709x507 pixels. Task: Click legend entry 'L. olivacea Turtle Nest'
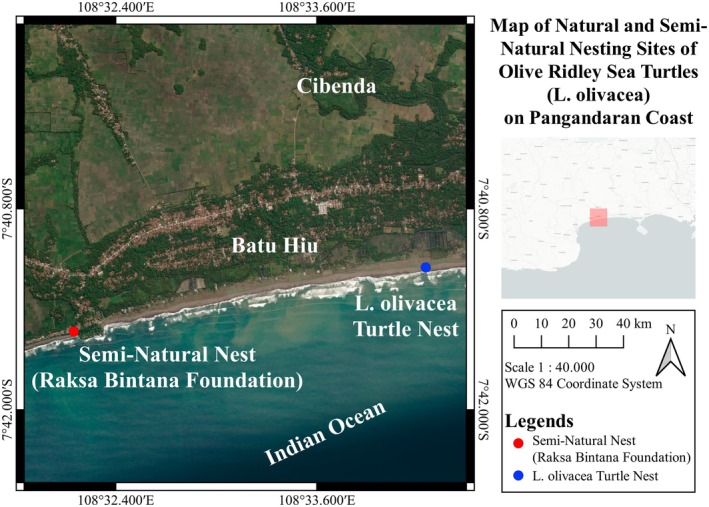595,476
